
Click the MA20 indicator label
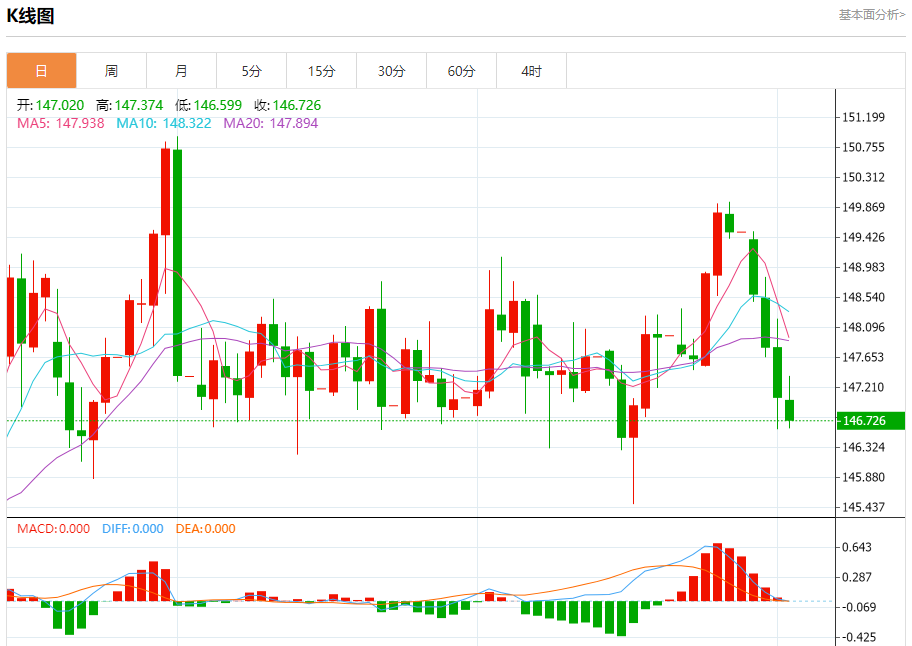[x=270, y=123]
